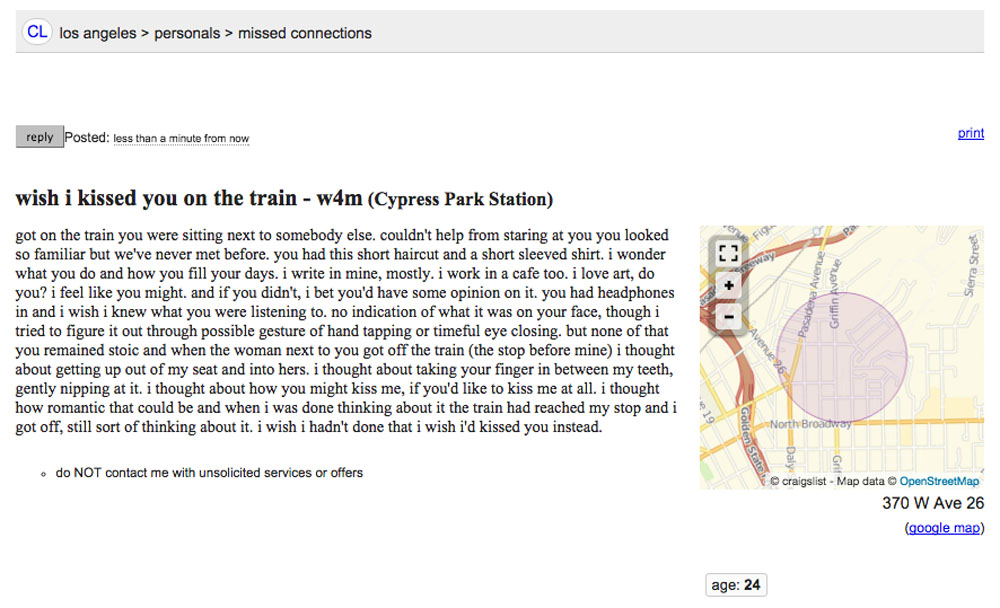1000x608 pixels.
Task: Toggle fullscreen map view icon
Action: (x=728, y=253)
